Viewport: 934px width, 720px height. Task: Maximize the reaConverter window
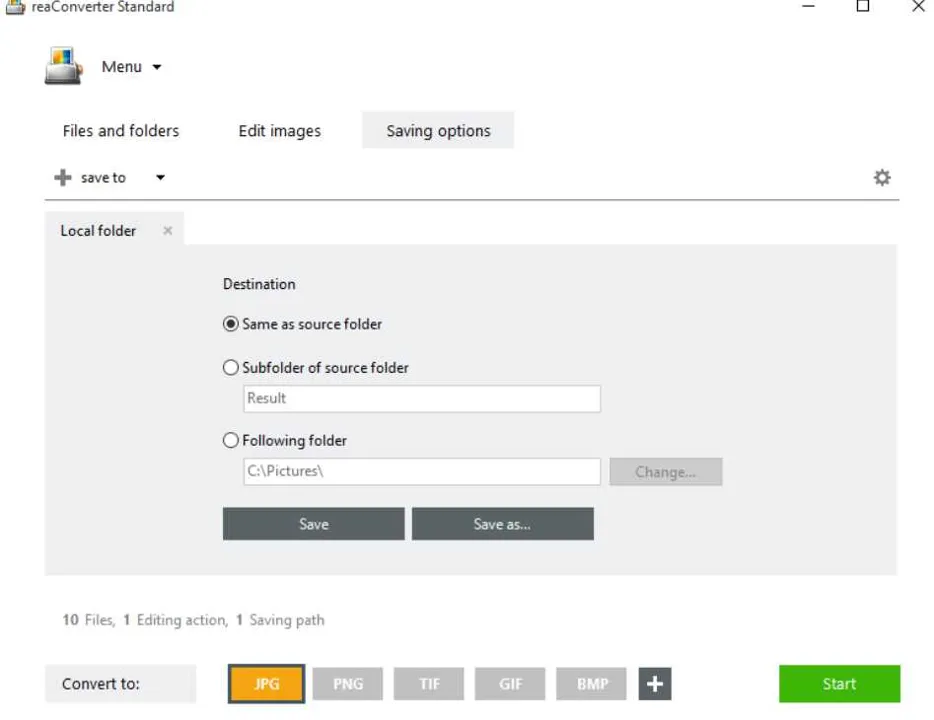[x=863, y=6]
